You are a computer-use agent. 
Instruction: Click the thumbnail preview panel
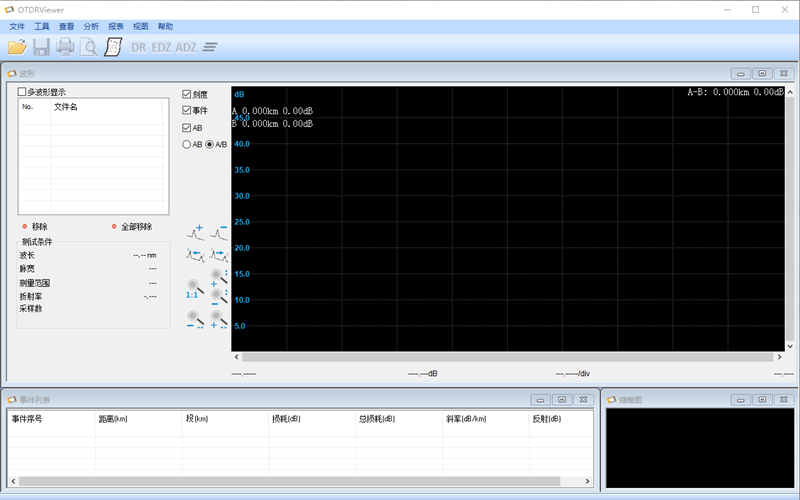(700, 448)
